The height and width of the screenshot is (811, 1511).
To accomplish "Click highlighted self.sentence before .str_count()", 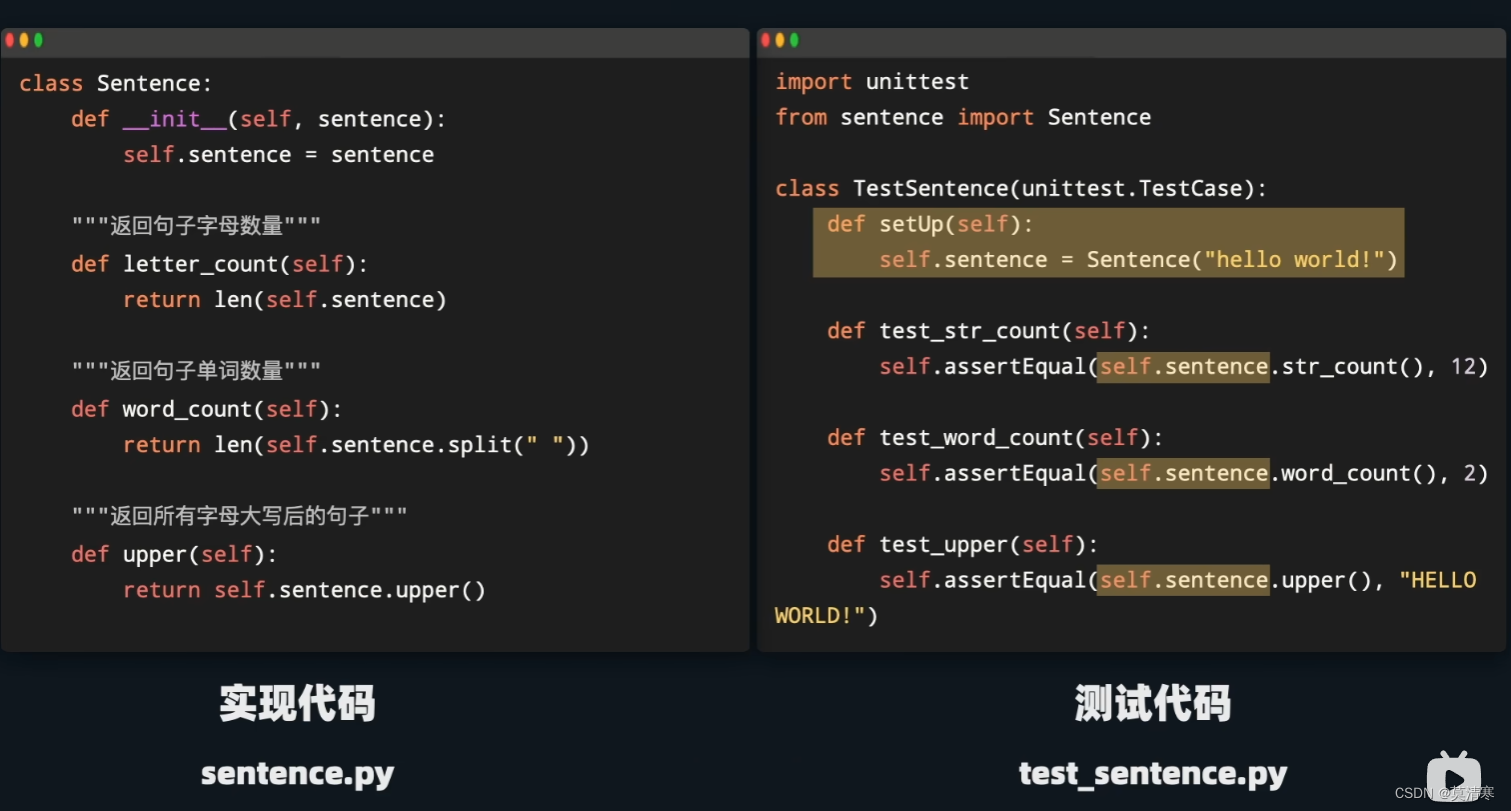I will [x=1184, y=367].
